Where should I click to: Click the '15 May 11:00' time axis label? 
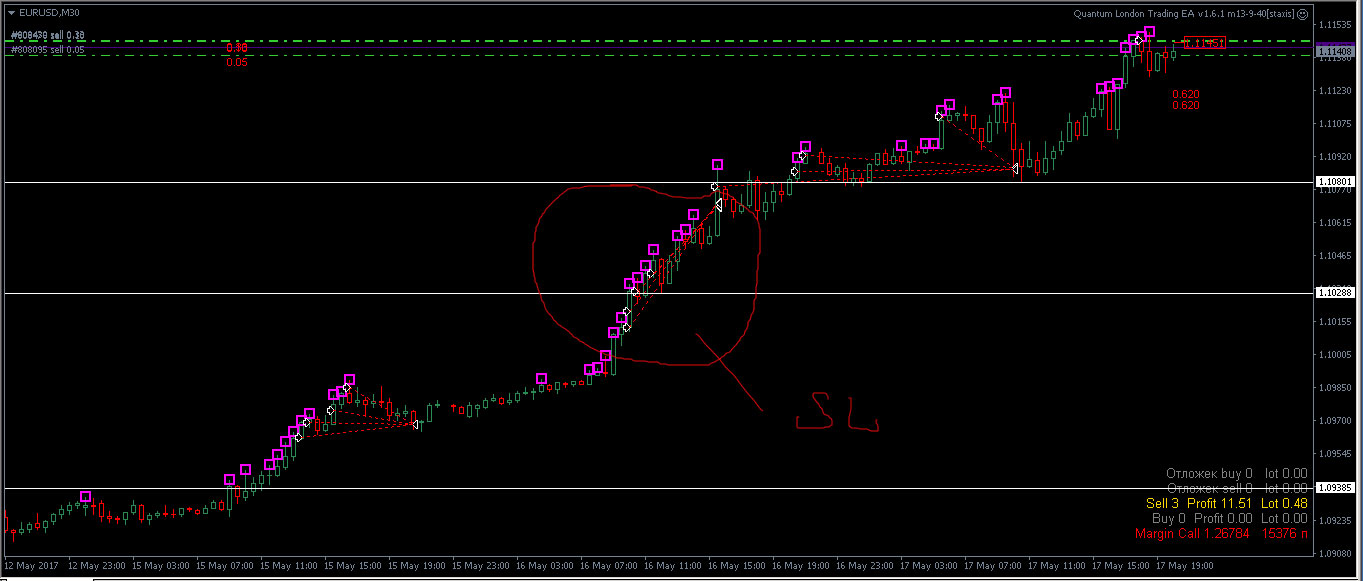(287, 565)
